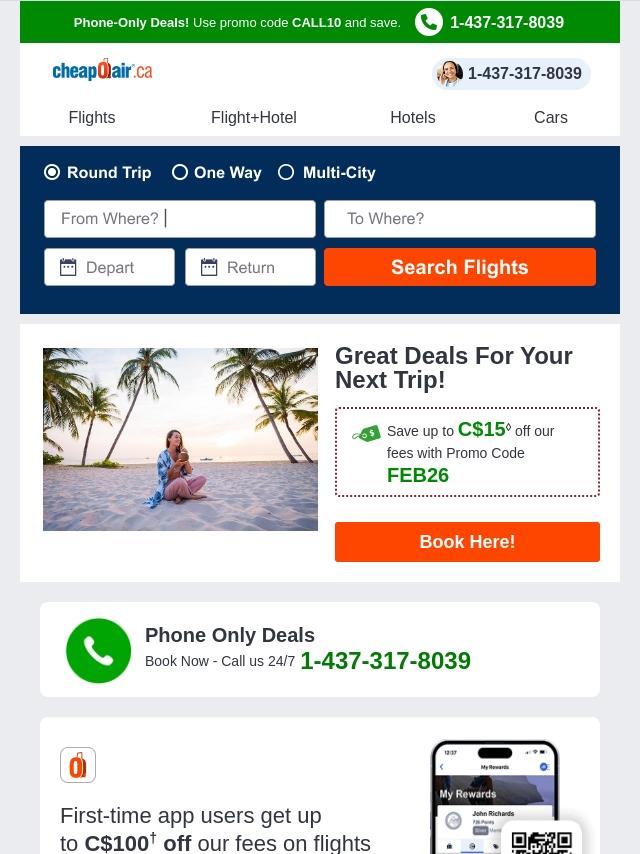The height and width of the screenshot is (854, 640).
Task: Select the One Way radio button
Action: [x=180, y=173]
